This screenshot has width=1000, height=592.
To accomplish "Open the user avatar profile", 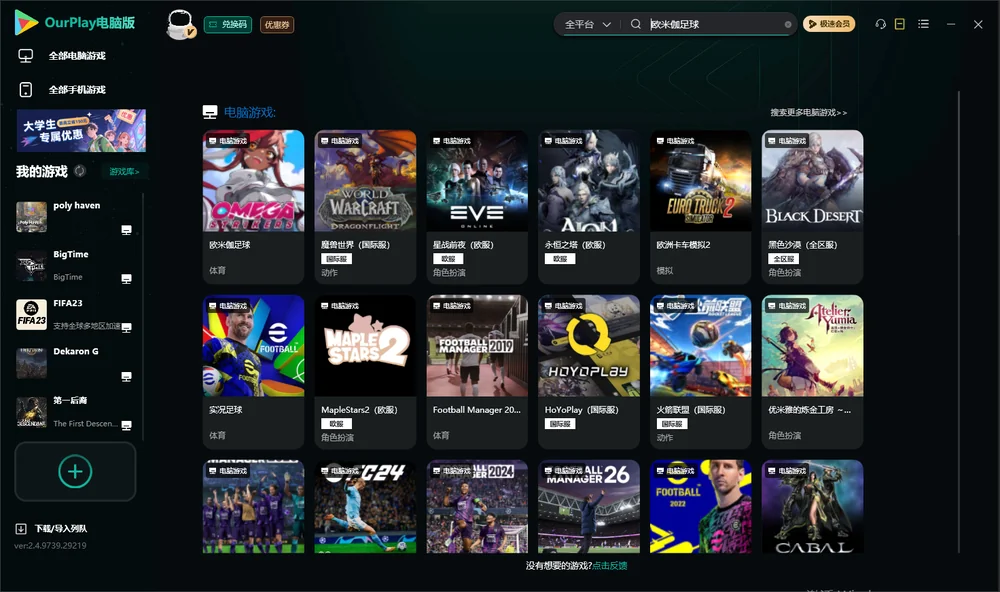I will [x=180, y=24].
